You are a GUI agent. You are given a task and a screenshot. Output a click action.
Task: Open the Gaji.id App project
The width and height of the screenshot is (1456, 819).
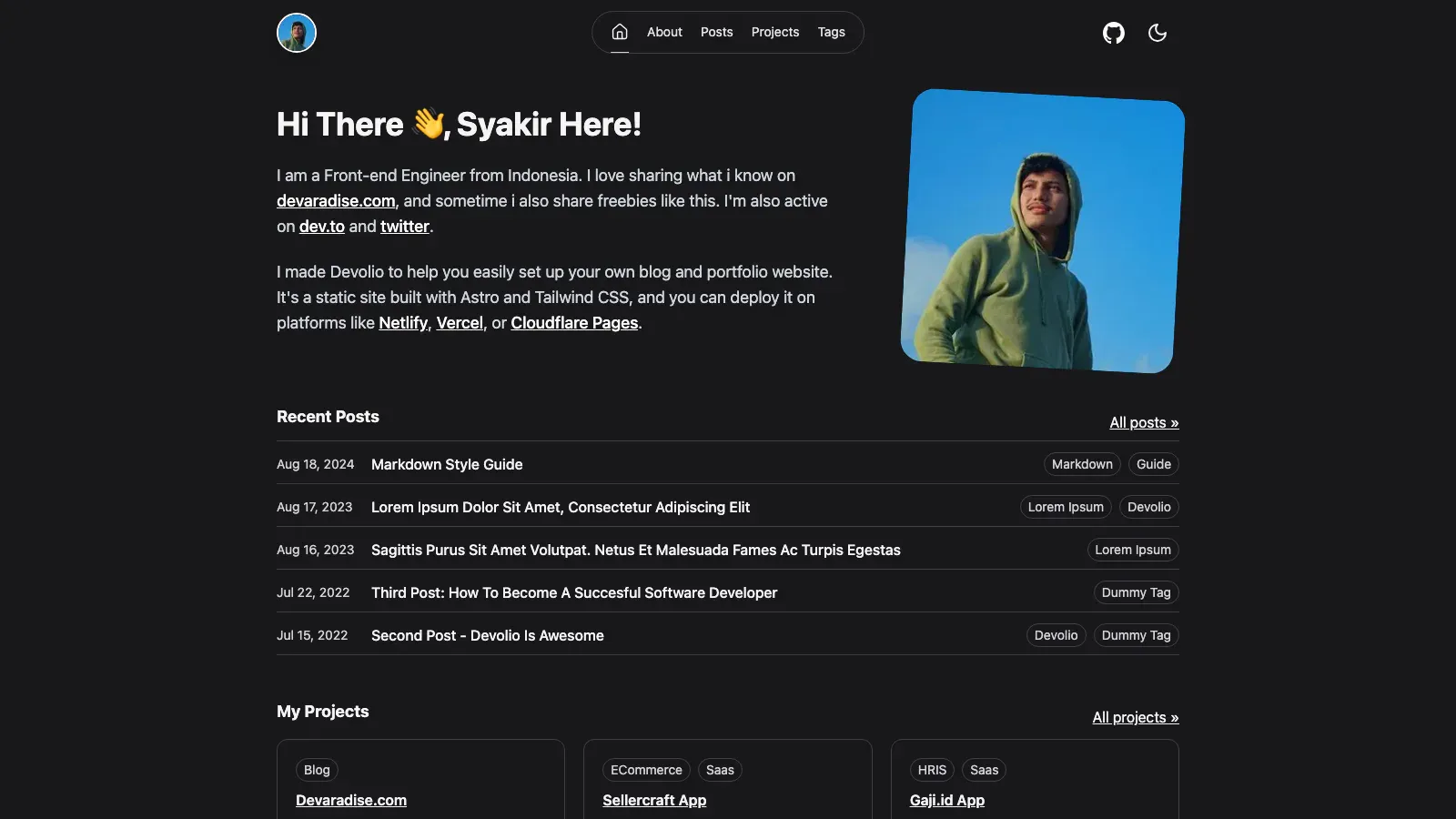pos(947,801)
